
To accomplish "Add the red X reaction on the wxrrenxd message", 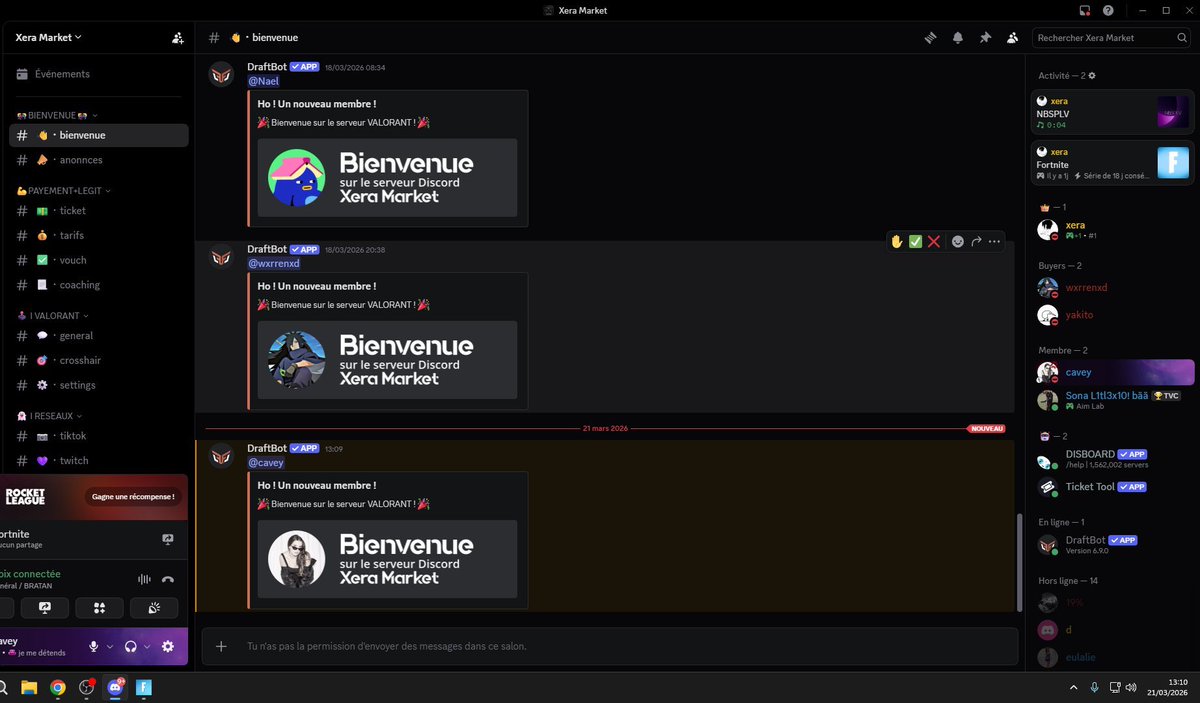I will tap(933, 241).
